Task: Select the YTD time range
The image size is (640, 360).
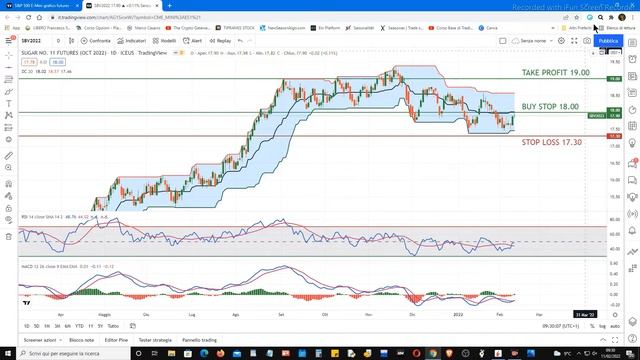Action: point(79,326)
